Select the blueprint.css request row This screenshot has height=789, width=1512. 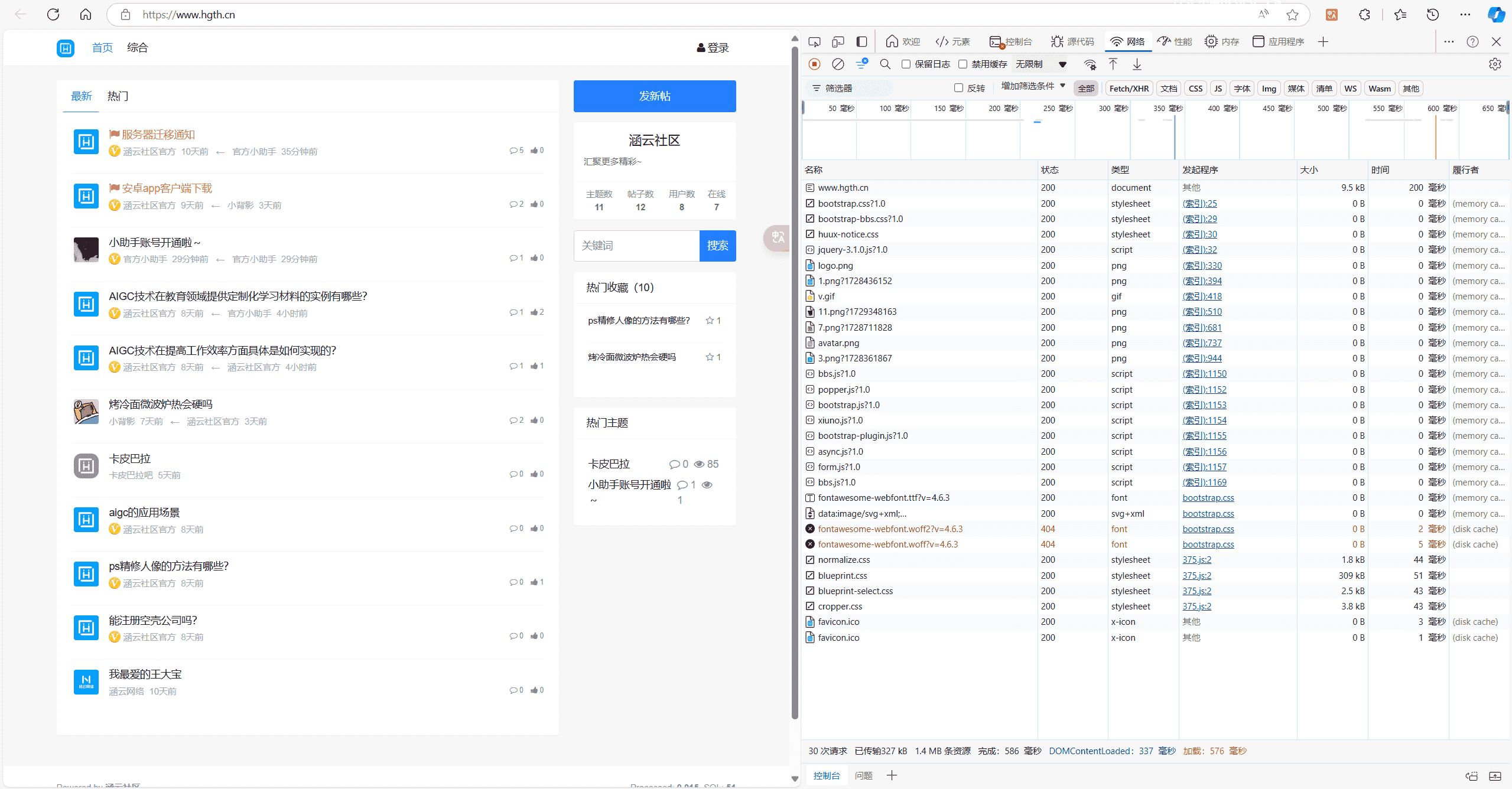(1155, 575)
